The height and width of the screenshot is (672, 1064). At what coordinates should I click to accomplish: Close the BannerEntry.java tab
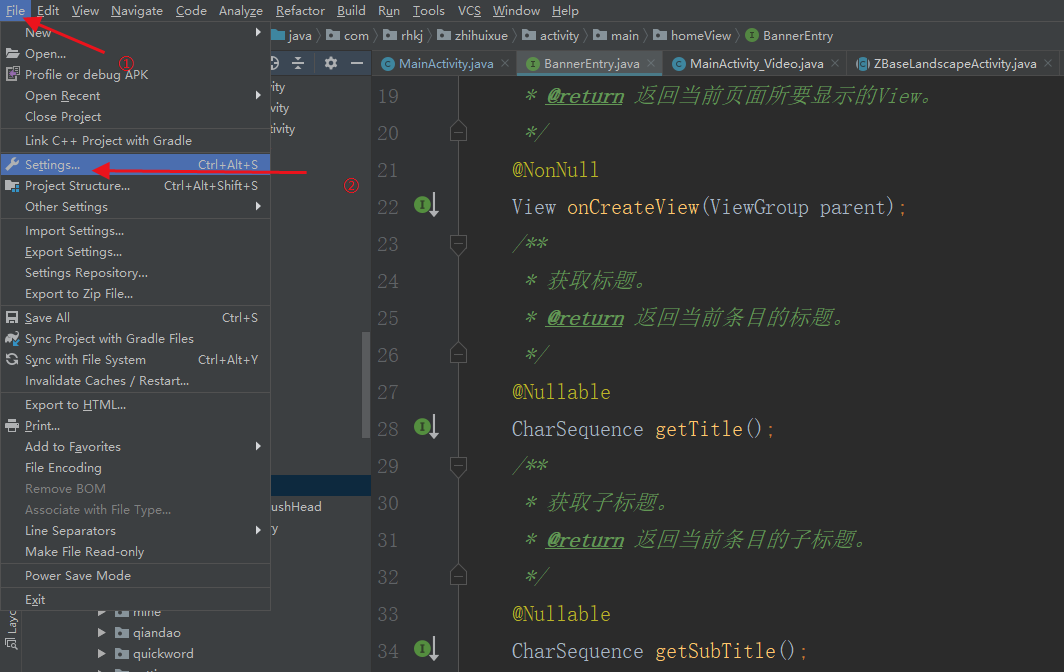pyautogui.click(x=651, y=63)
